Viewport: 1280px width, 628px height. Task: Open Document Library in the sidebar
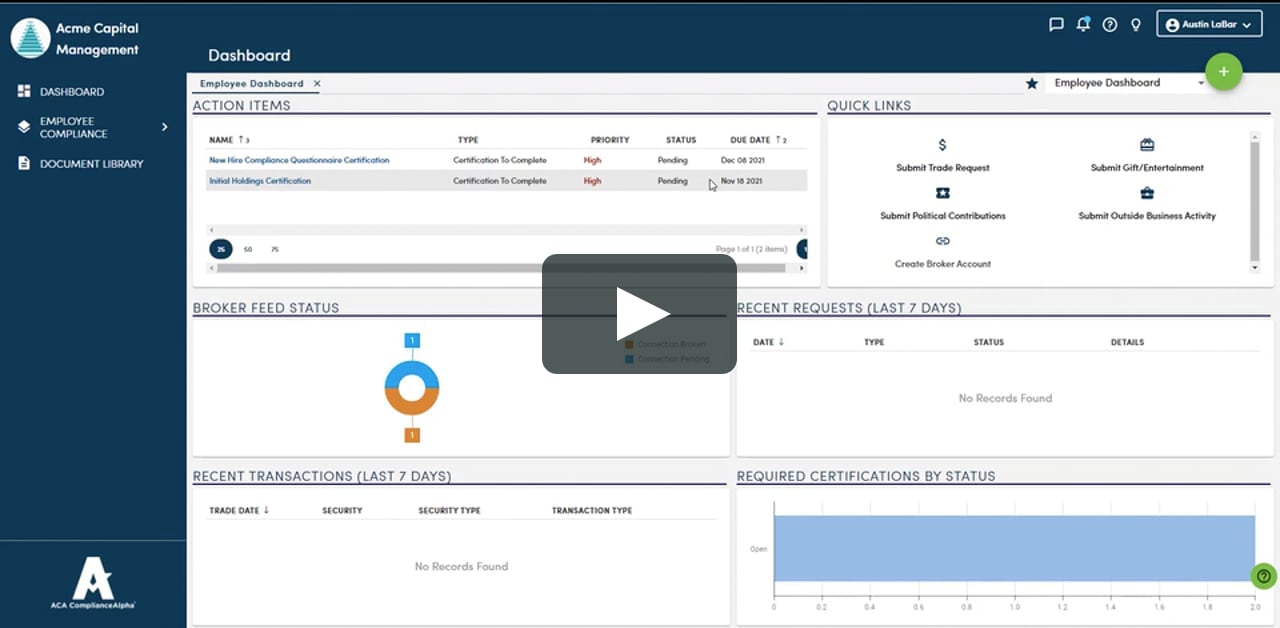point(92,164)
